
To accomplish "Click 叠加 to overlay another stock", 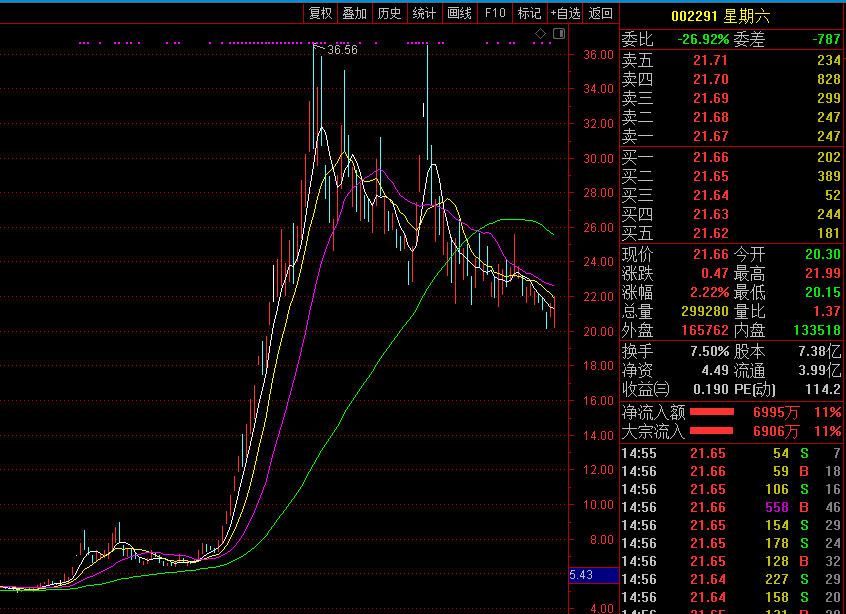I will (x=354, y=13).
